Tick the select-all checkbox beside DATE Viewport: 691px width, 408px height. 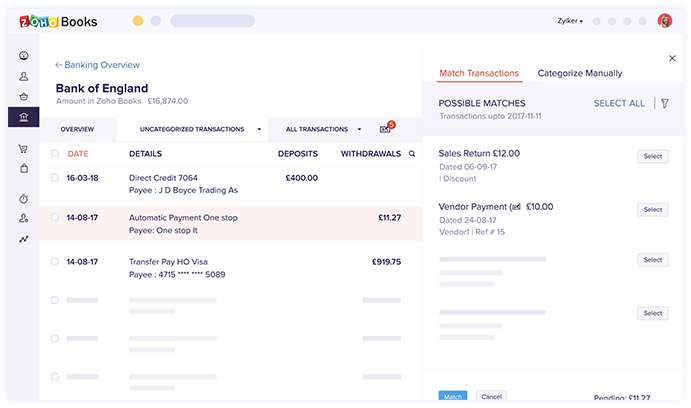55,153
